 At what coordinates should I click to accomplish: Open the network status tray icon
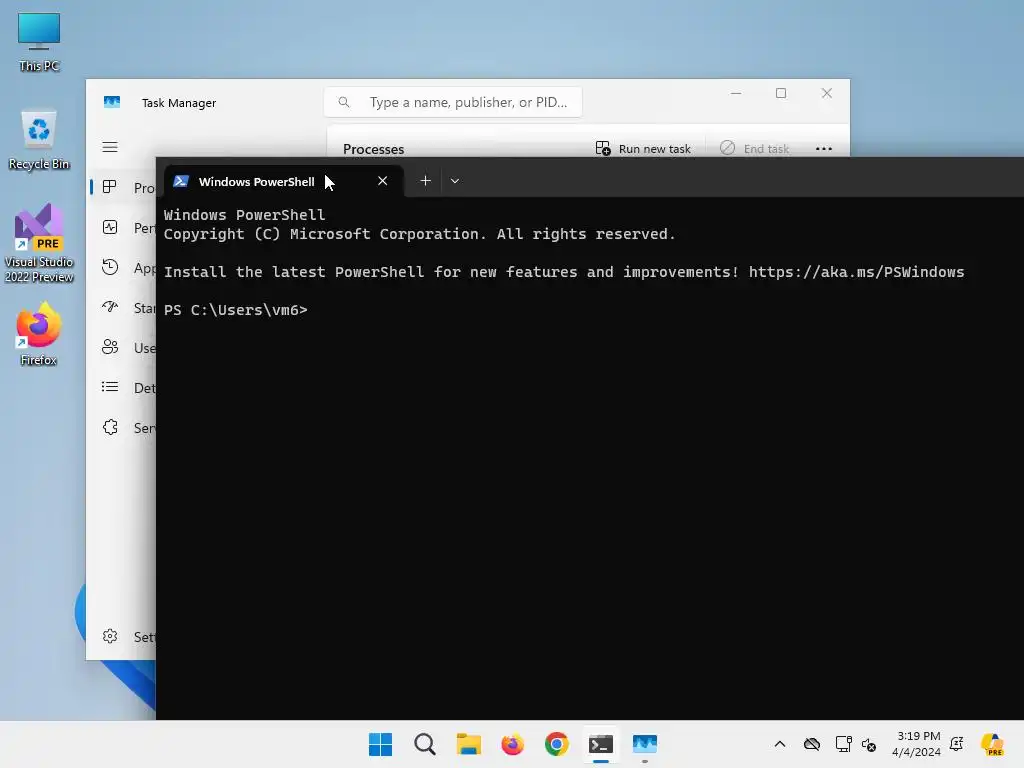click(843, 744)
